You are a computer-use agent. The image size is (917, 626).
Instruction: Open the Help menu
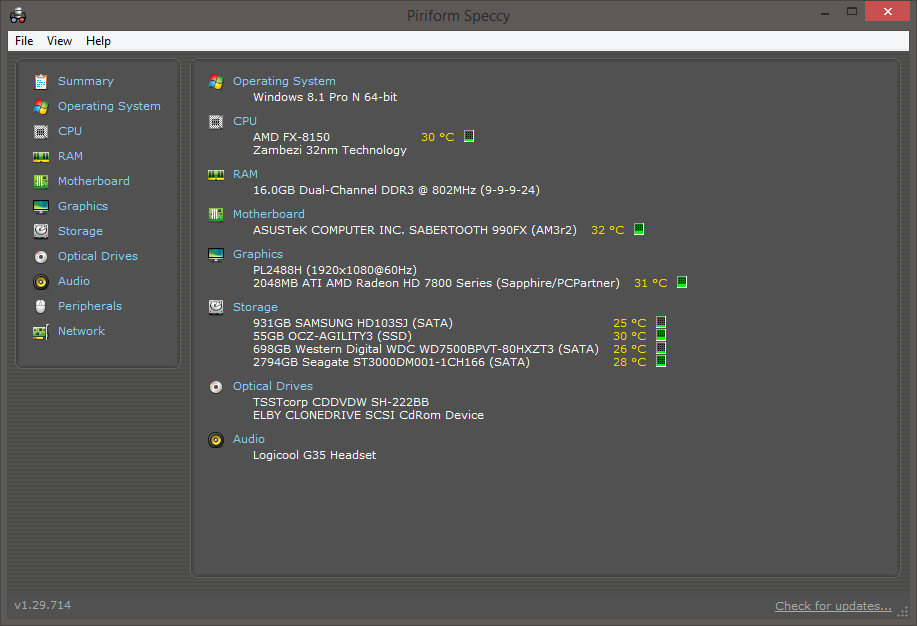[x=98, y=41]
